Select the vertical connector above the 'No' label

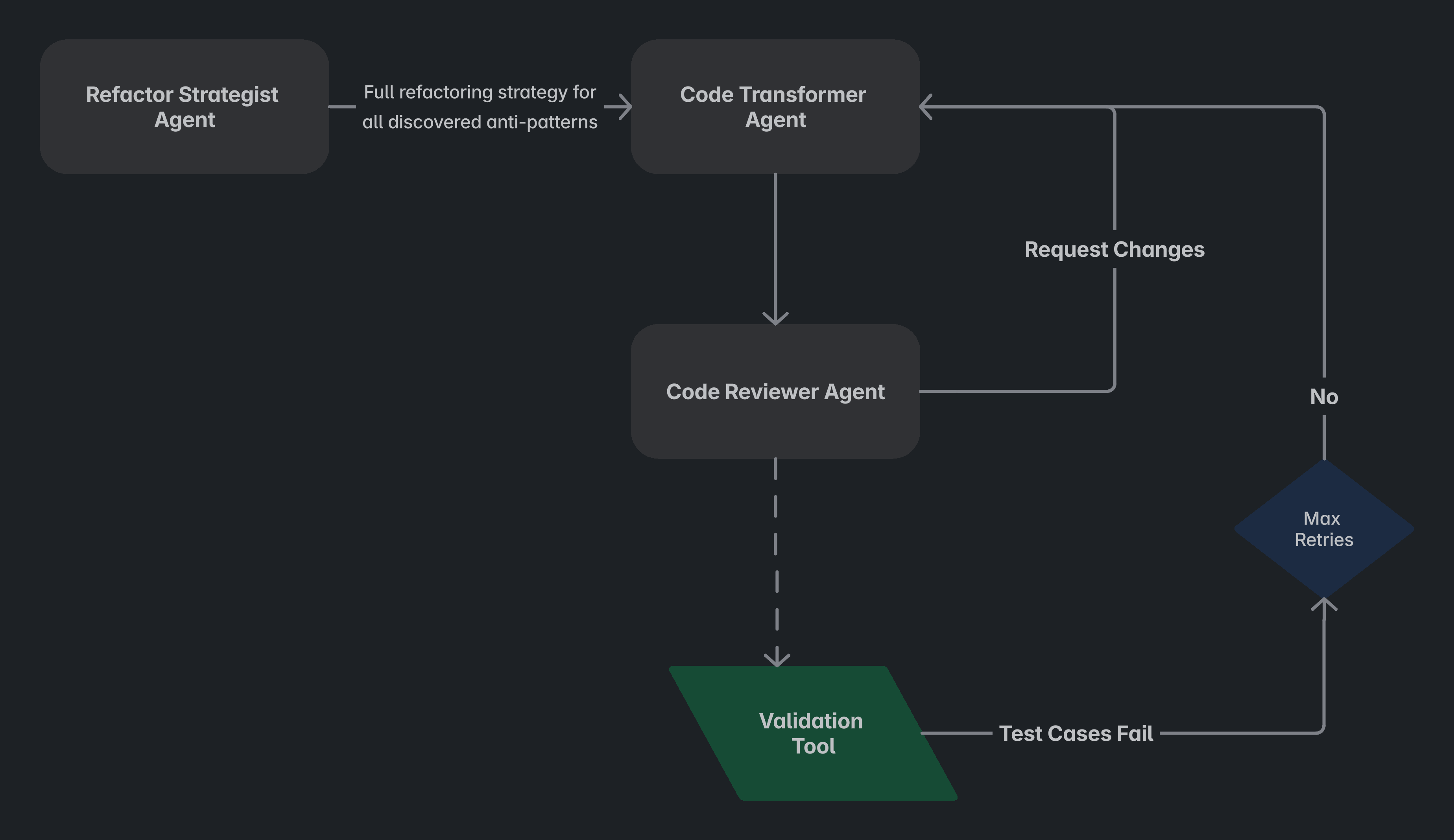click(x=1324, y=242)
